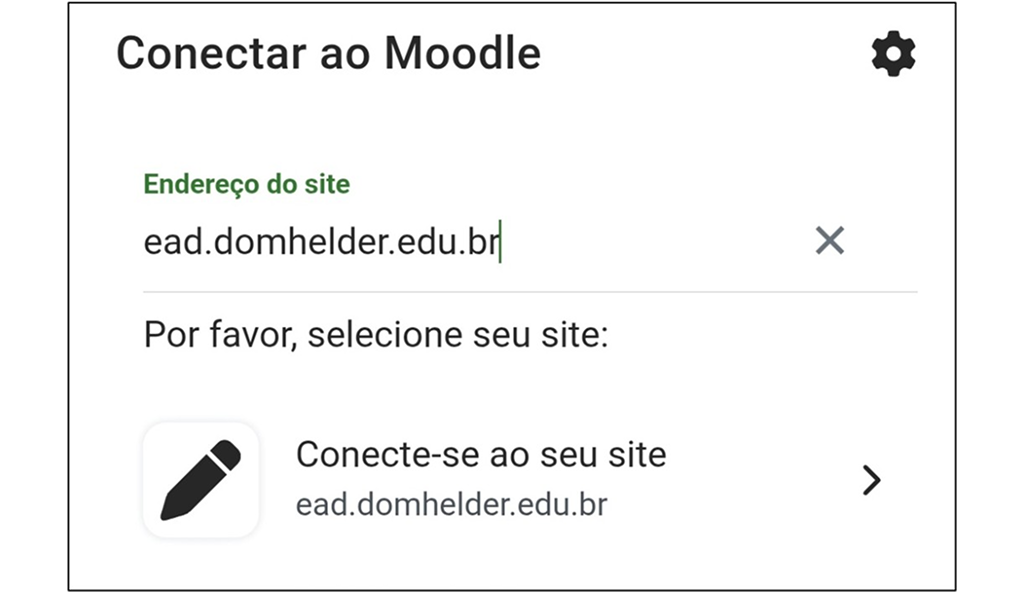Open settings via the gear icon
Screen dimensions: 1024x592
pyautogui.click(x=893, y=54)
